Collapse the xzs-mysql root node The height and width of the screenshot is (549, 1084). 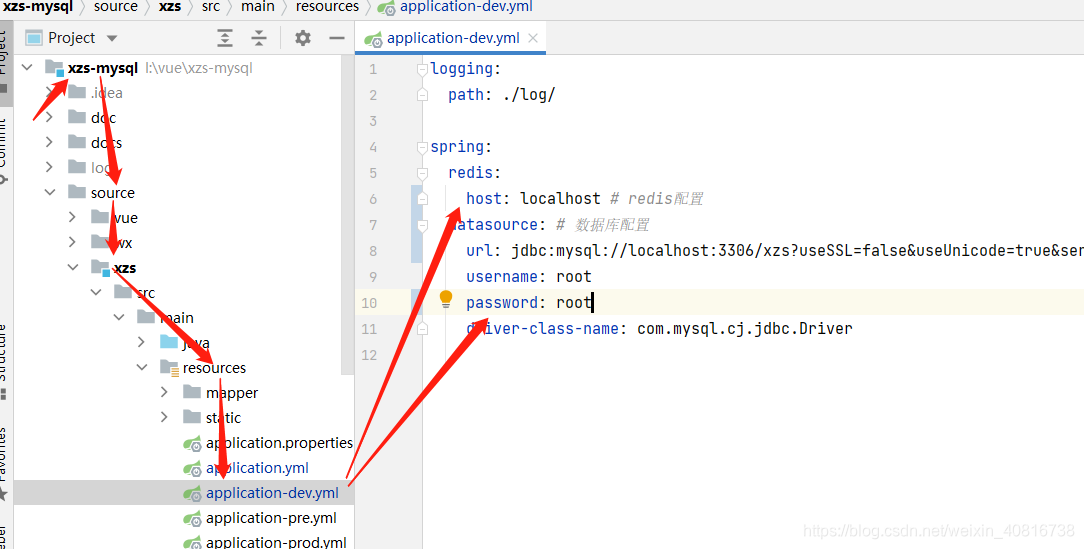coord(27,68)
